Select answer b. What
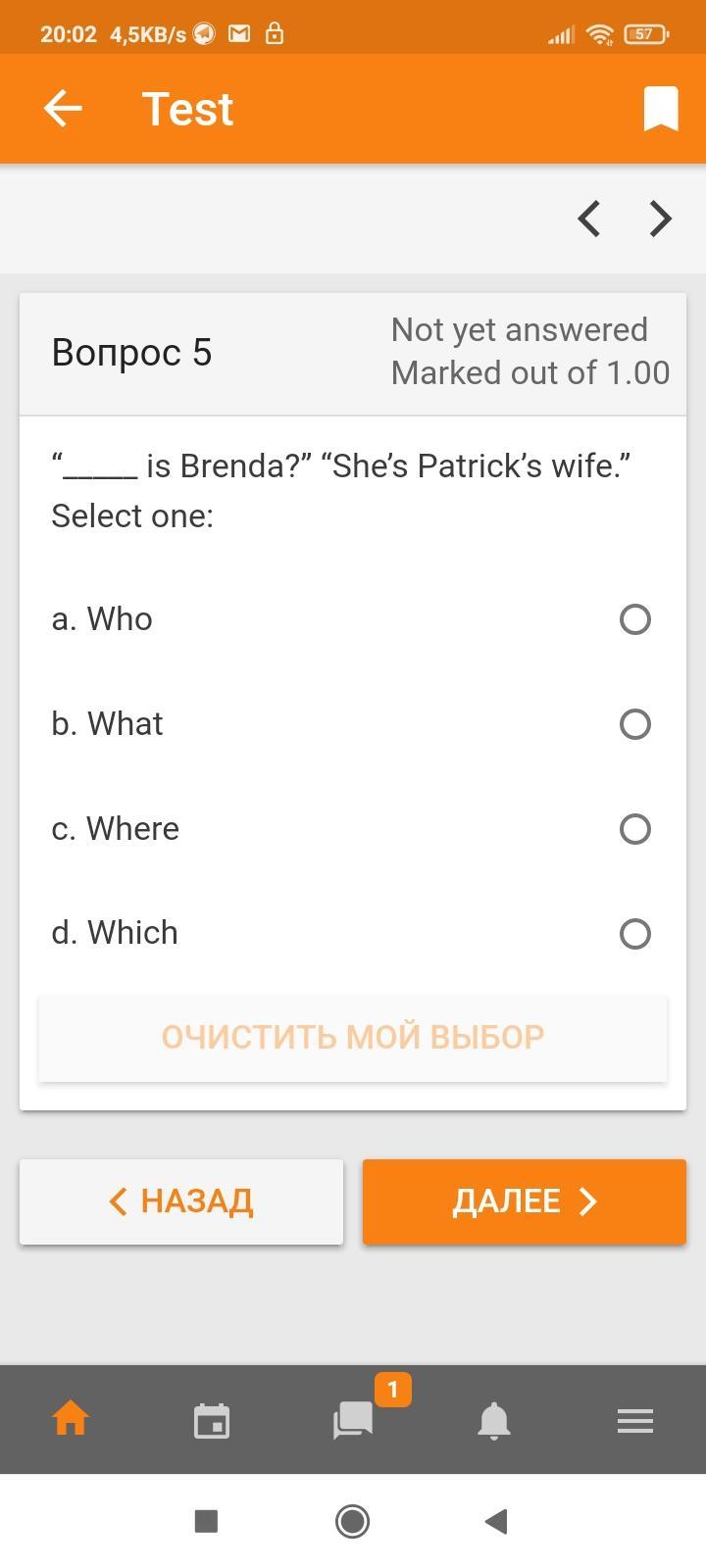The height and width of the screenshot is (1568, 706). tap(634, 724)
